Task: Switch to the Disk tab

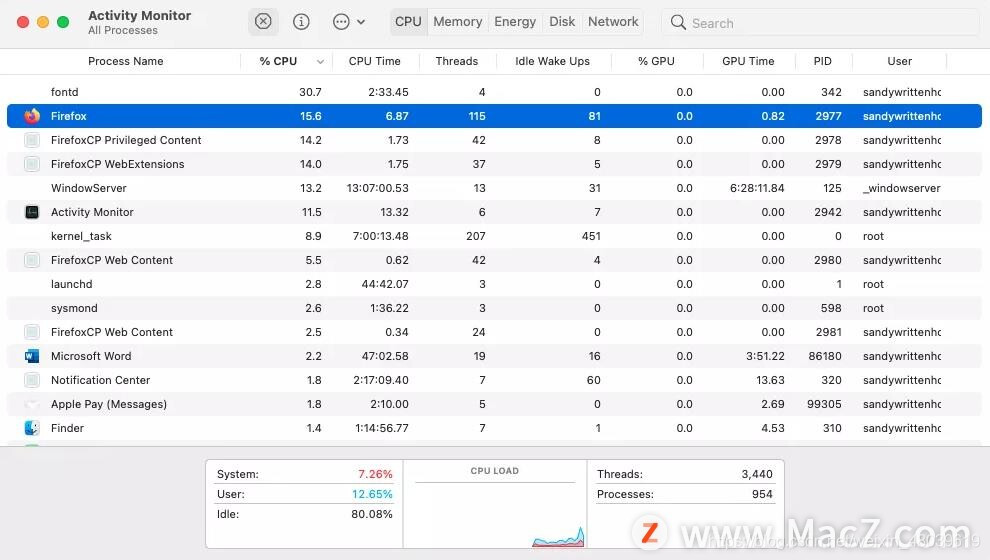Action: [x=562, y=21]
